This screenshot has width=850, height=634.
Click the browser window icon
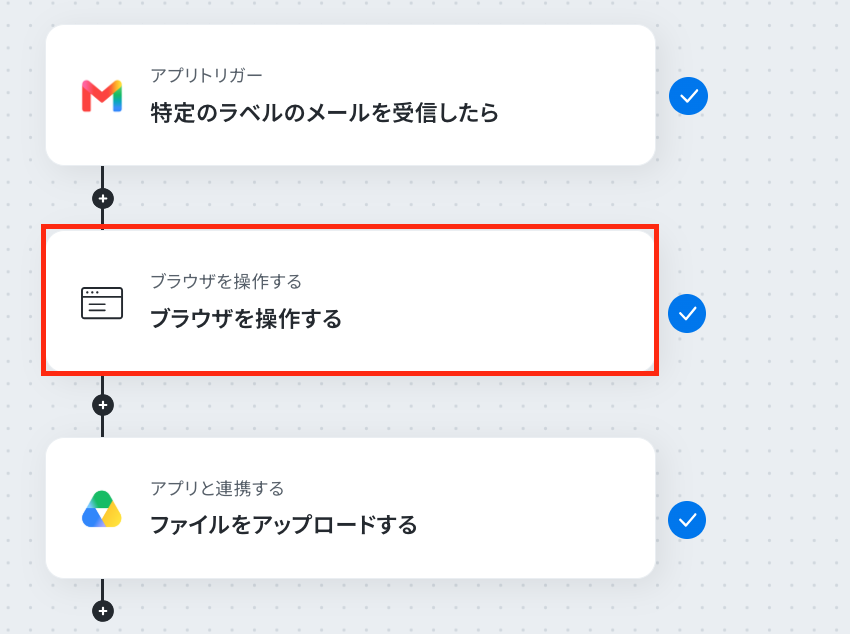tap(102, 303)
